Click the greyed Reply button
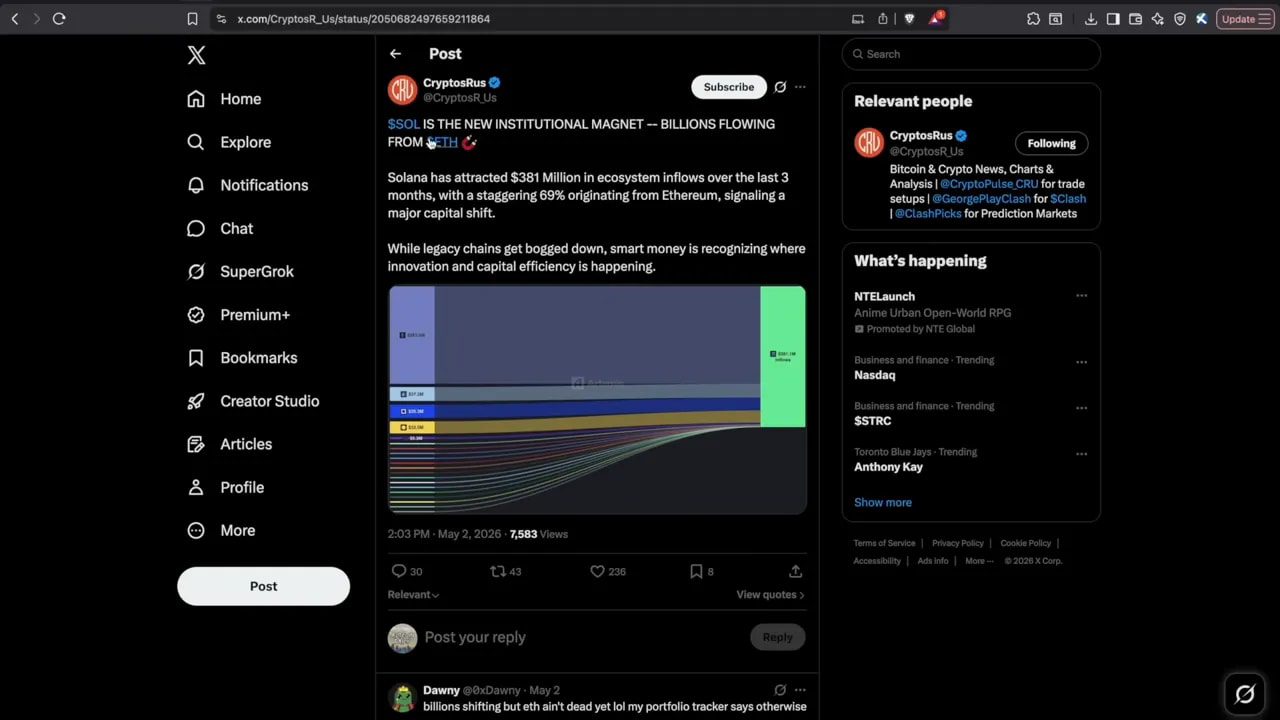The image size is (1280, 720). (x=777, y=637)
